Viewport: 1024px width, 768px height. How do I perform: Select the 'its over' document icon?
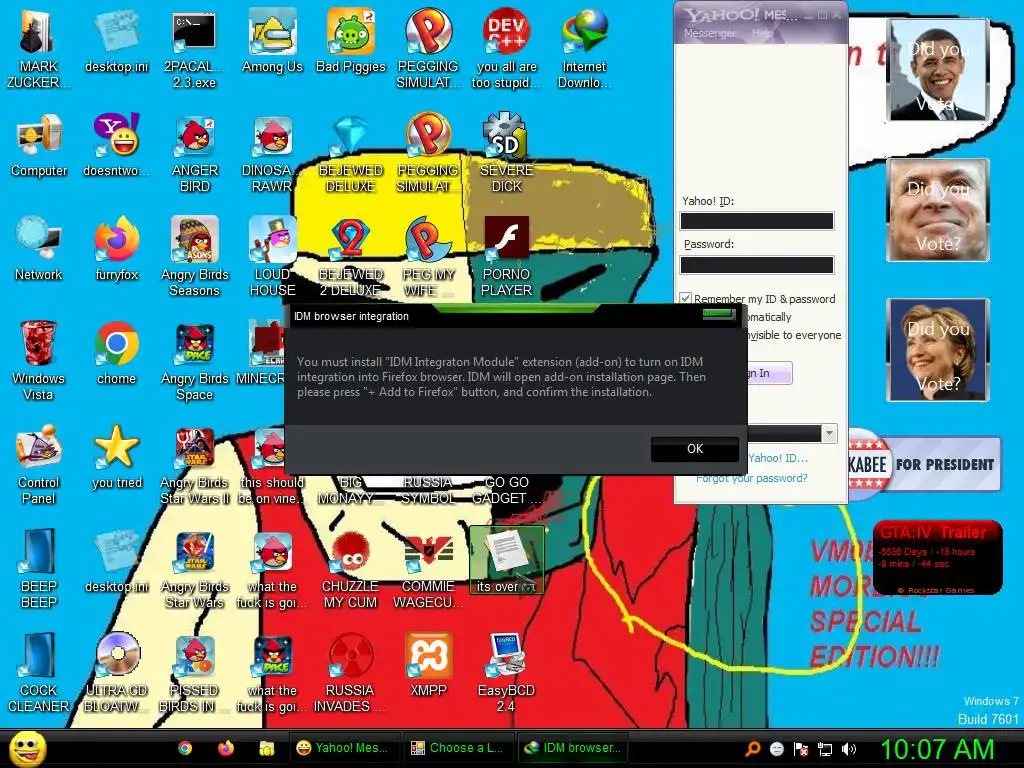507,560
